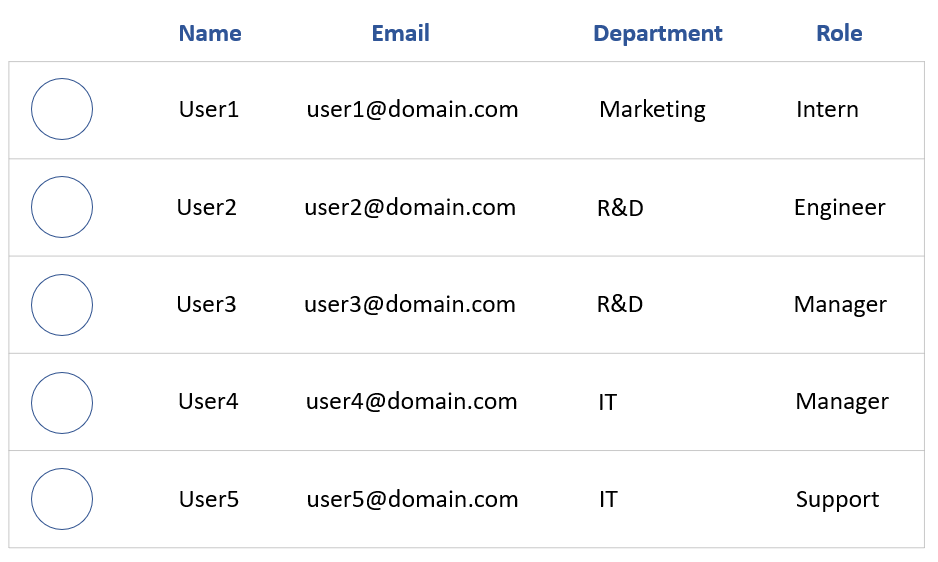
Task: Select the radio circle for User5
Action: pos(62,499)
